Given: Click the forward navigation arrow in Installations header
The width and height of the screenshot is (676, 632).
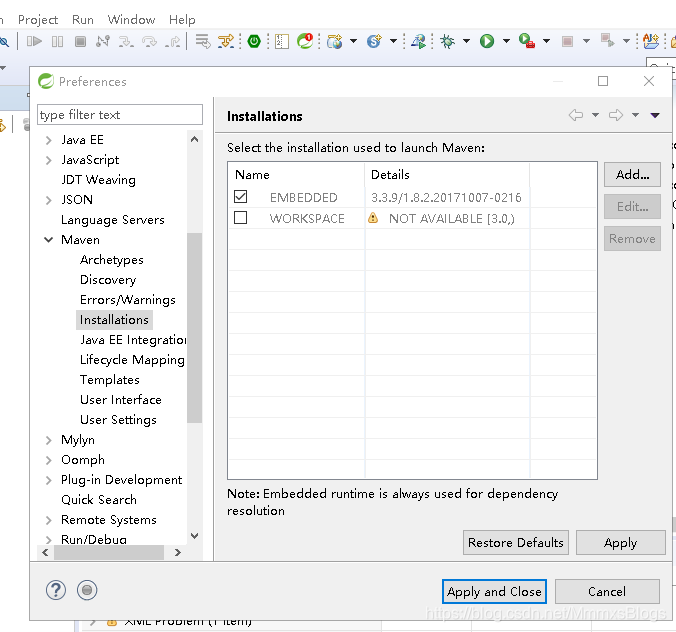Looking at the screenshot, I should (616, 115).
